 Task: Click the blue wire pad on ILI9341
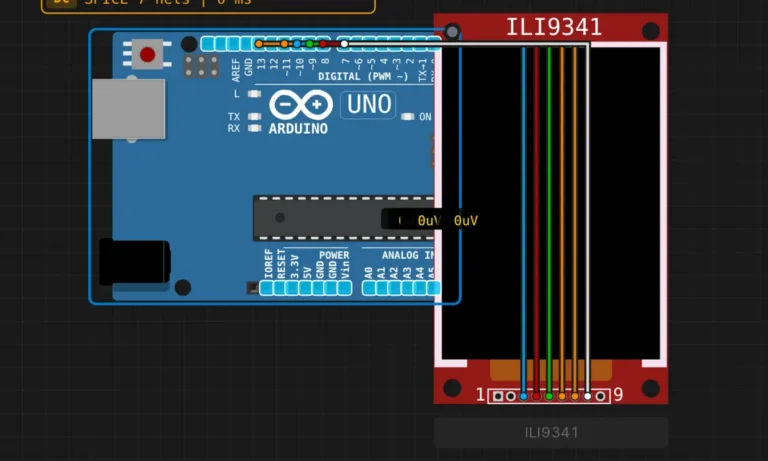pyautogui.click(x=524, y=396)
